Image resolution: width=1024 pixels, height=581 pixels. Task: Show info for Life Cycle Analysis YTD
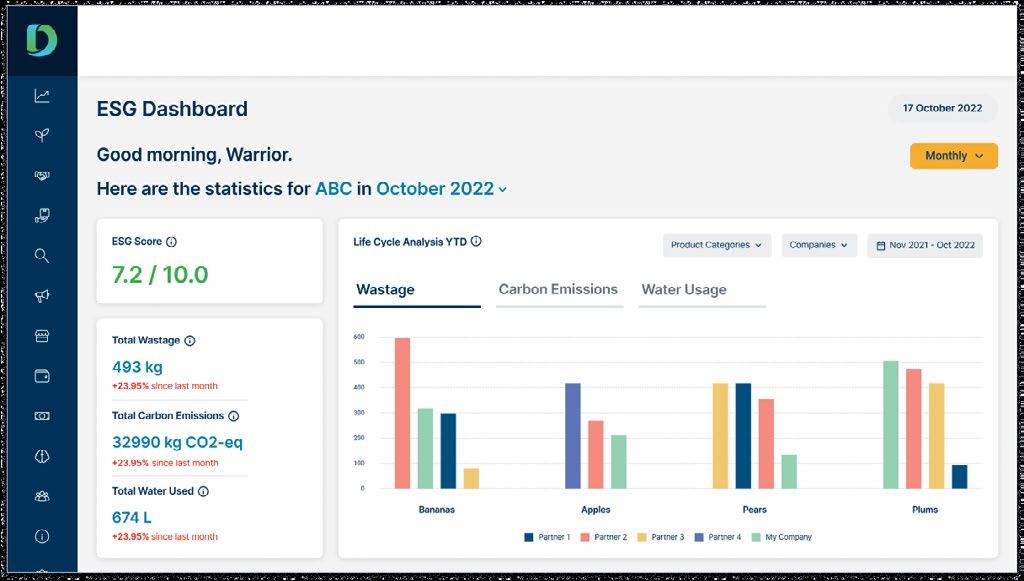[476, 241]
